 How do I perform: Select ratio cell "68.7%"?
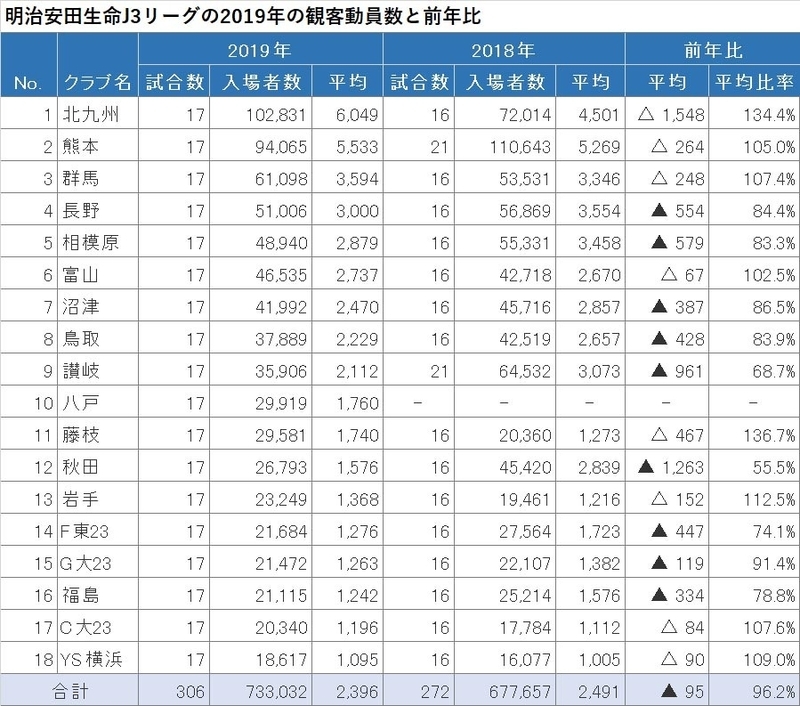click(774, 371)
